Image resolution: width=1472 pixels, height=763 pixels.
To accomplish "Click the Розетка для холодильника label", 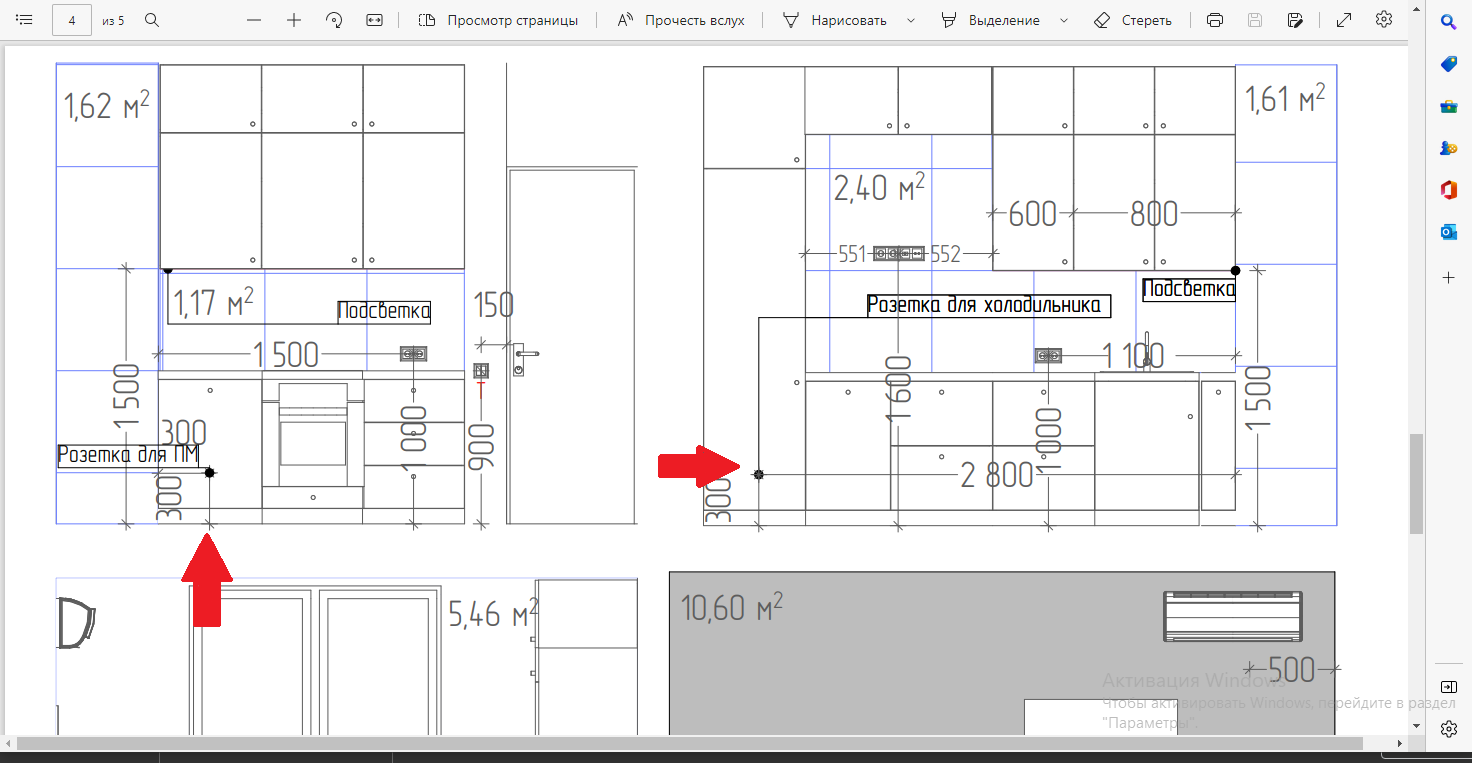I will tap(989, 305).
